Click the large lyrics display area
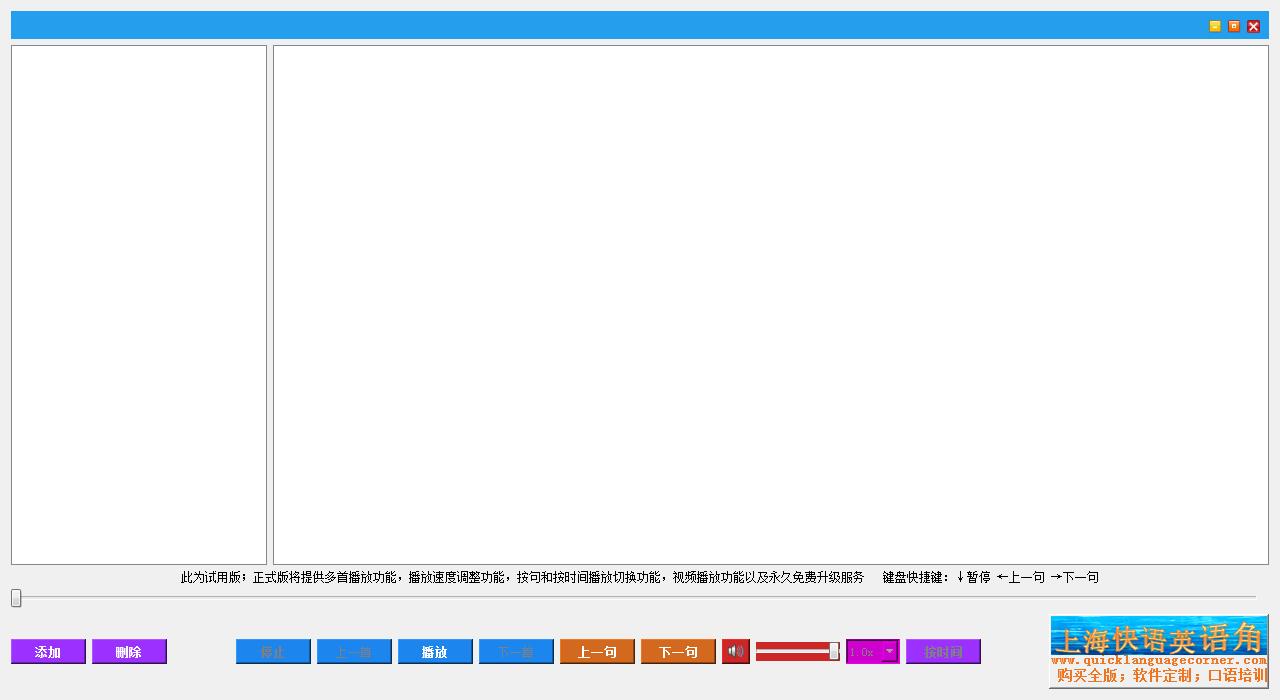 coord(771,305)
